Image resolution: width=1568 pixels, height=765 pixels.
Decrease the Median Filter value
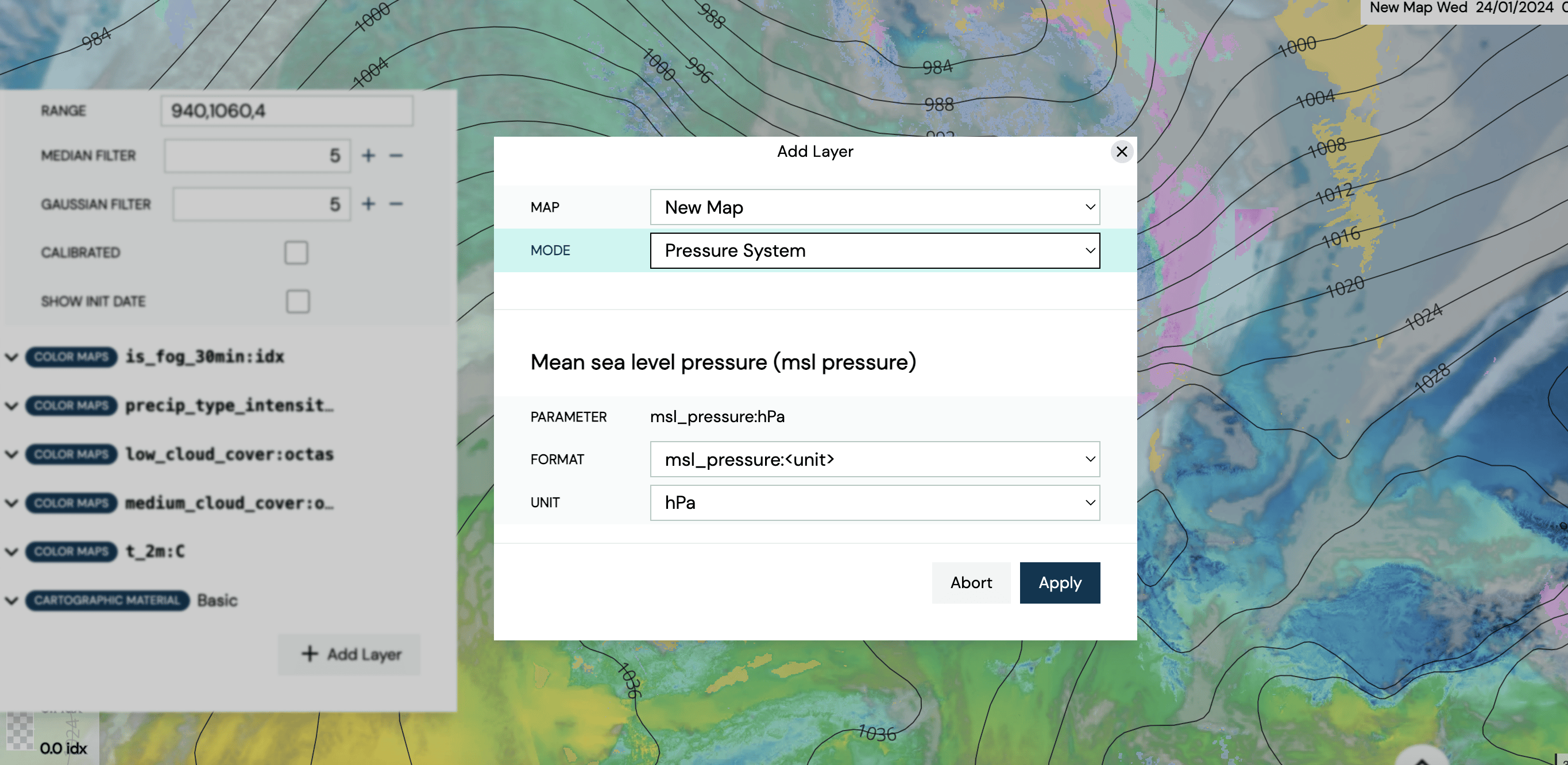click(x=396, y=156)
